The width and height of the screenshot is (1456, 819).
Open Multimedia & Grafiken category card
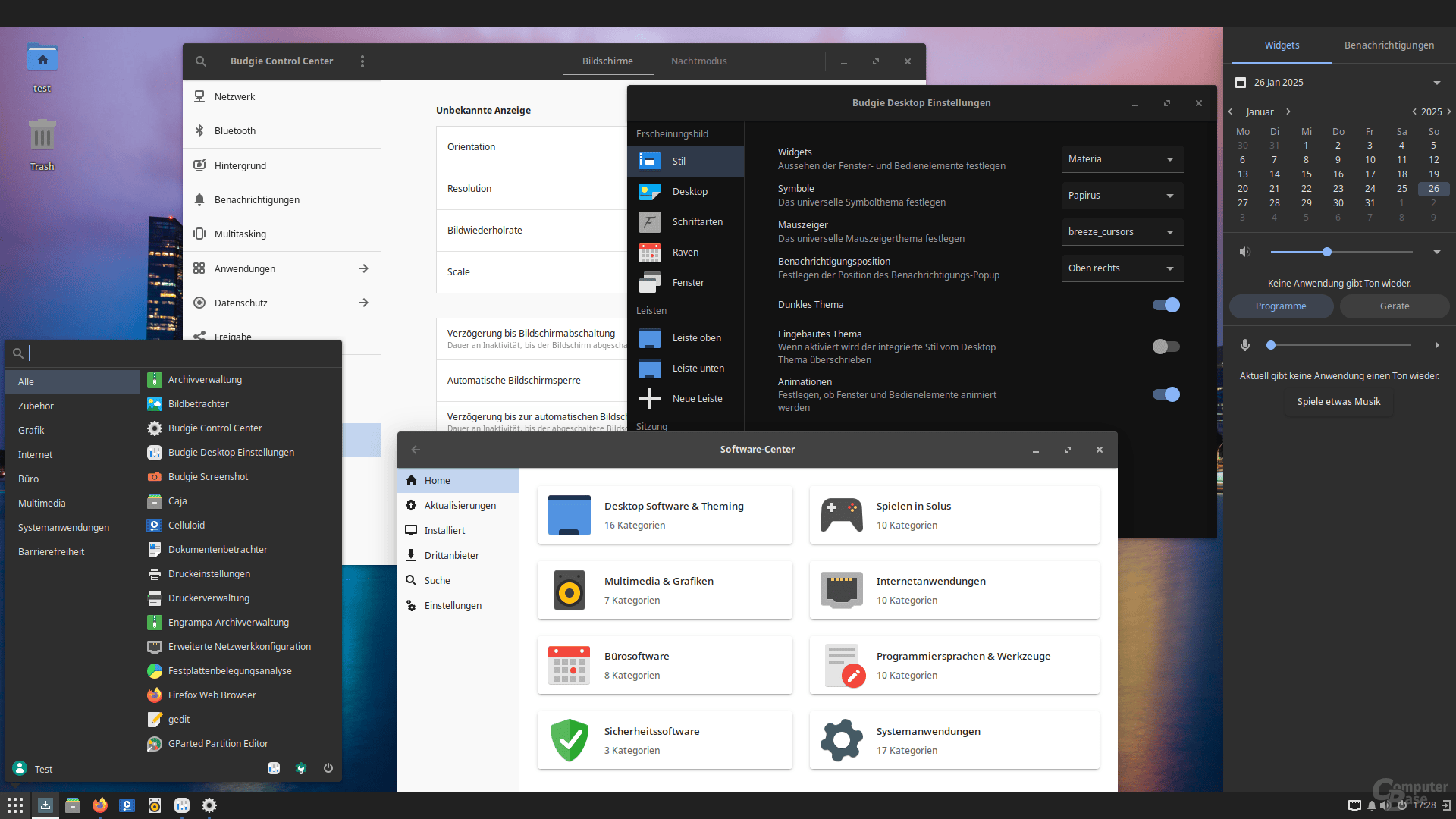[x=665, y=591]
